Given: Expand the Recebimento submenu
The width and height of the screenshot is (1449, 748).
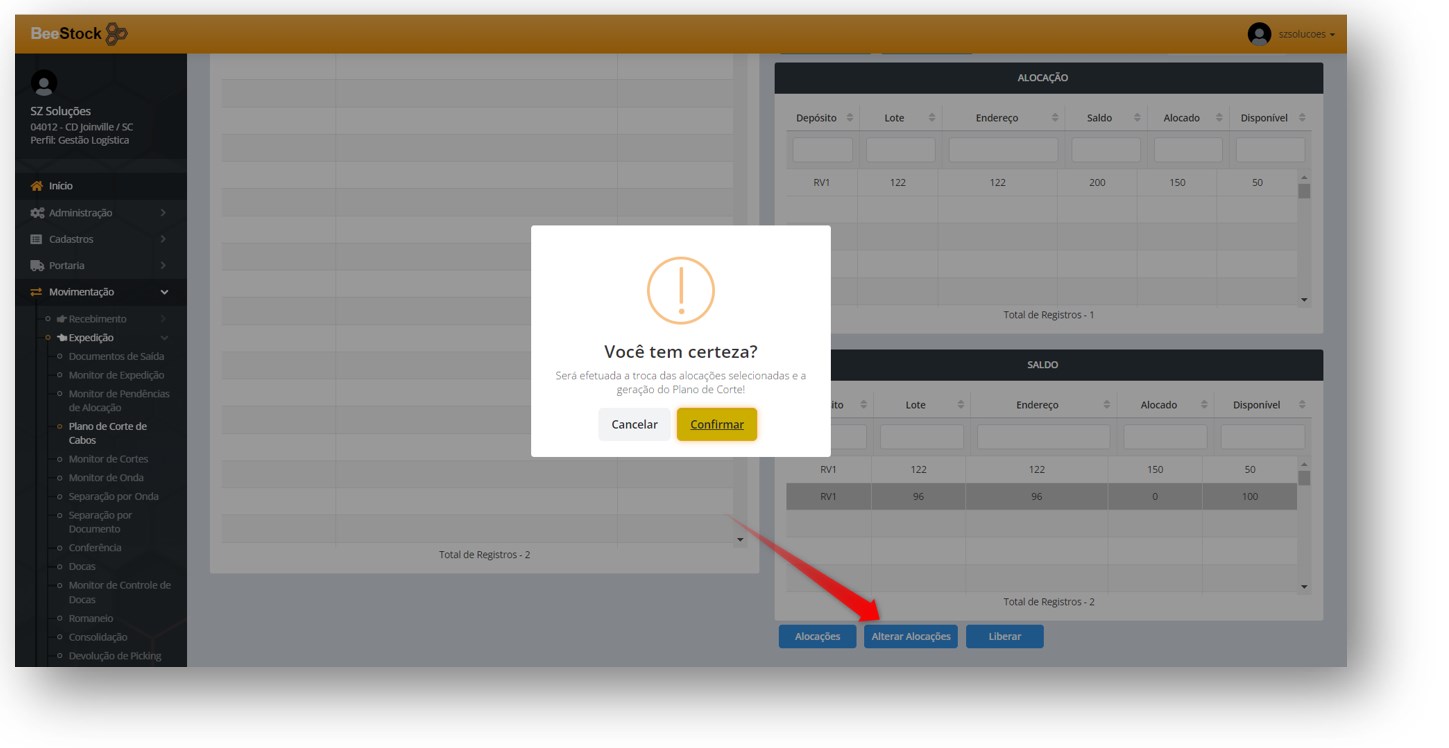Looking at the screenshot, I should click(163, 319).
